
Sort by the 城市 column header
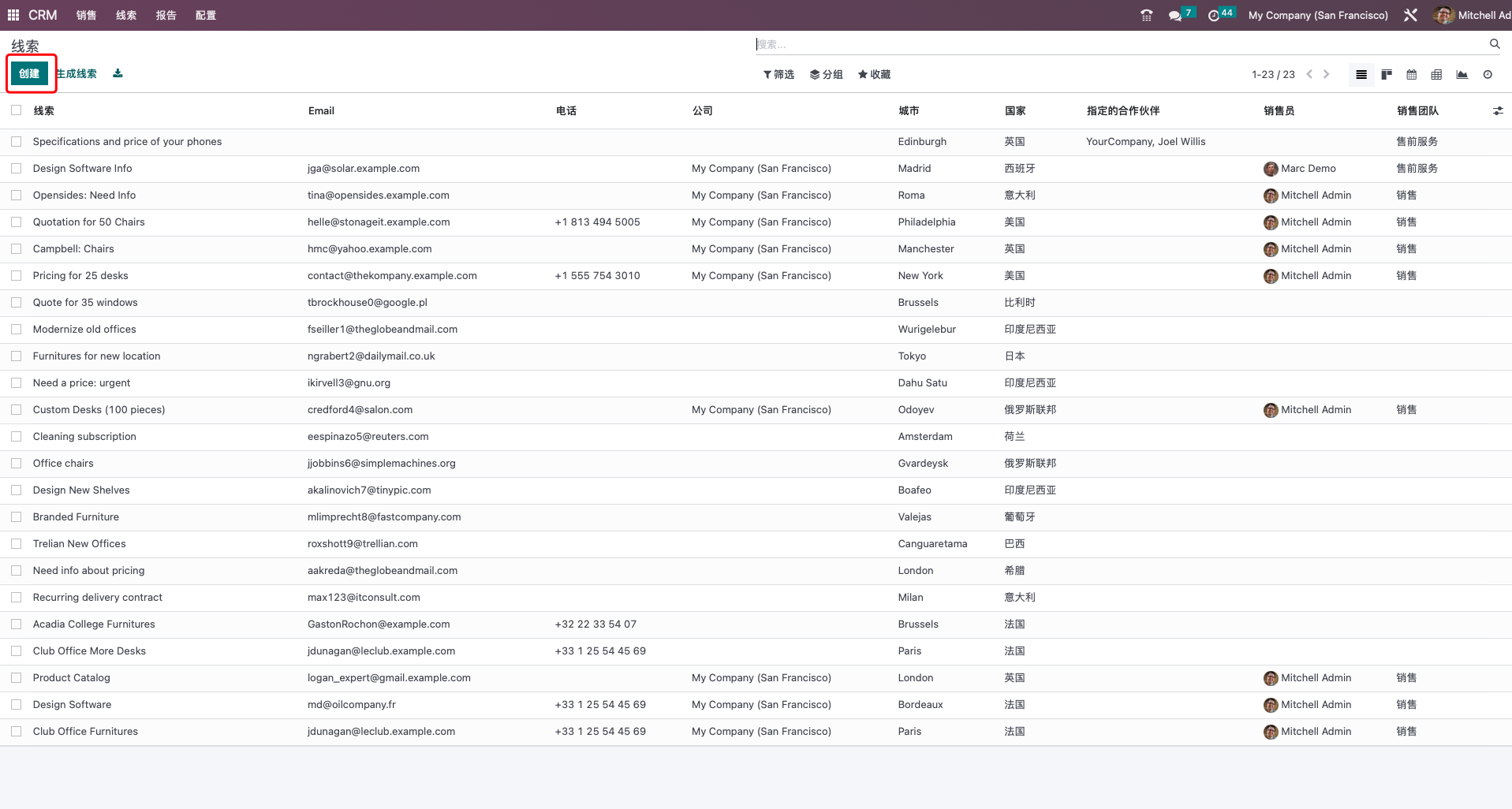pyautogui.click(x=909, y=111)
